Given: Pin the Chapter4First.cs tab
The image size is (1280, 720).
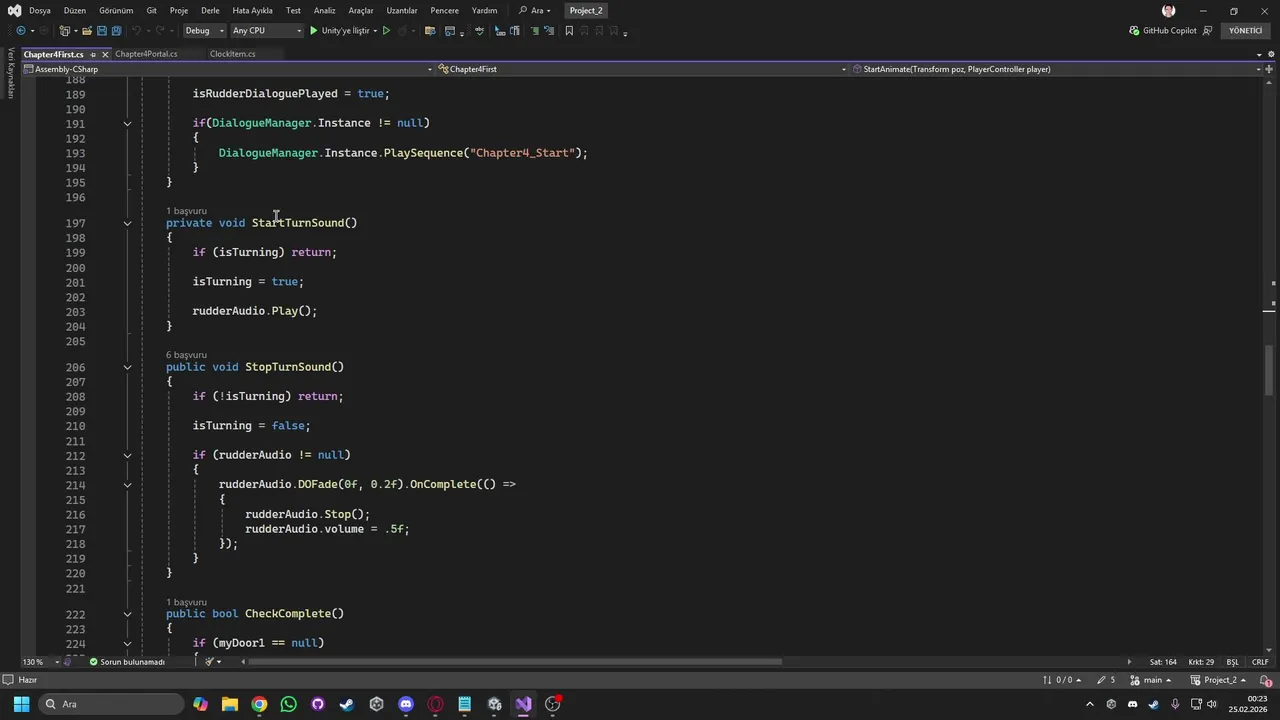Looking at the screenshot, I should tap(93, 54).
